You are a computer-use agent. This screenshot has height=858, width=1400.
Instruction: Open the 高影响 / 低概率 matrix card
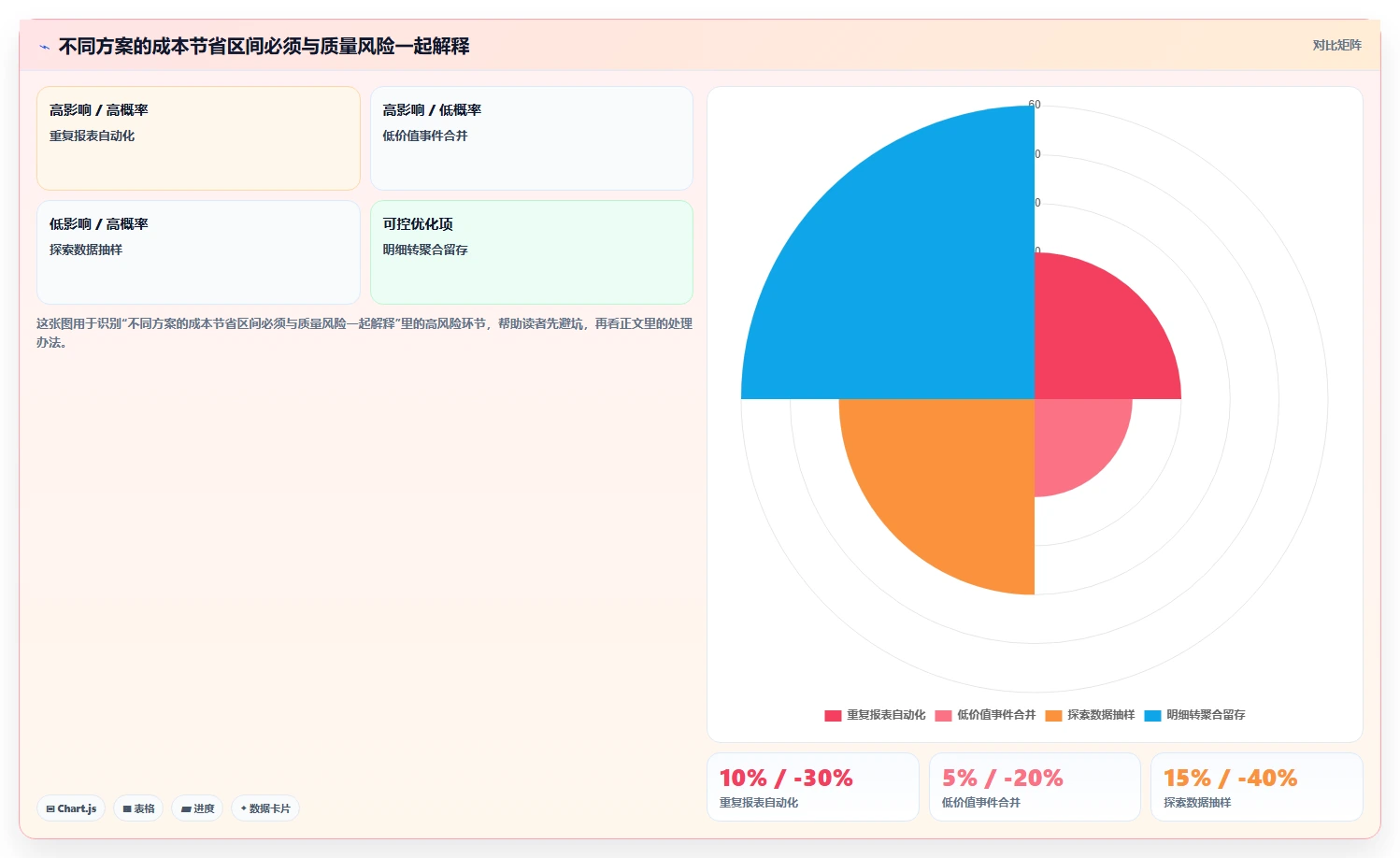pos(532,138)
